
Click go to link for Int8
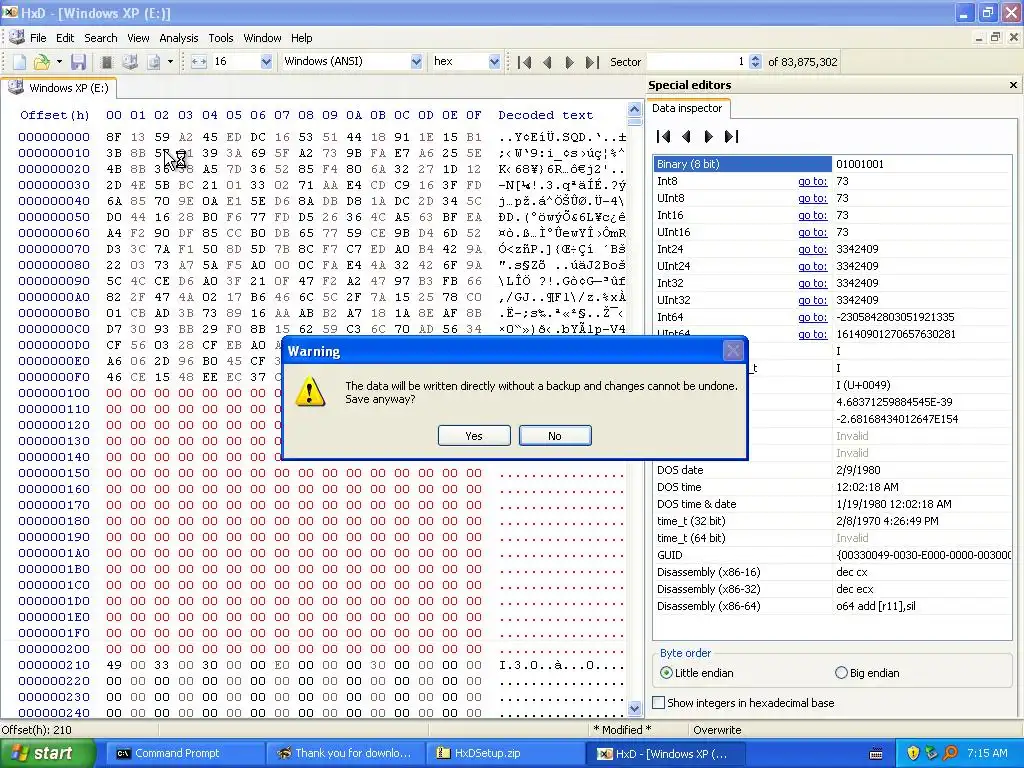pyautogui.click(x=812, y=181)
